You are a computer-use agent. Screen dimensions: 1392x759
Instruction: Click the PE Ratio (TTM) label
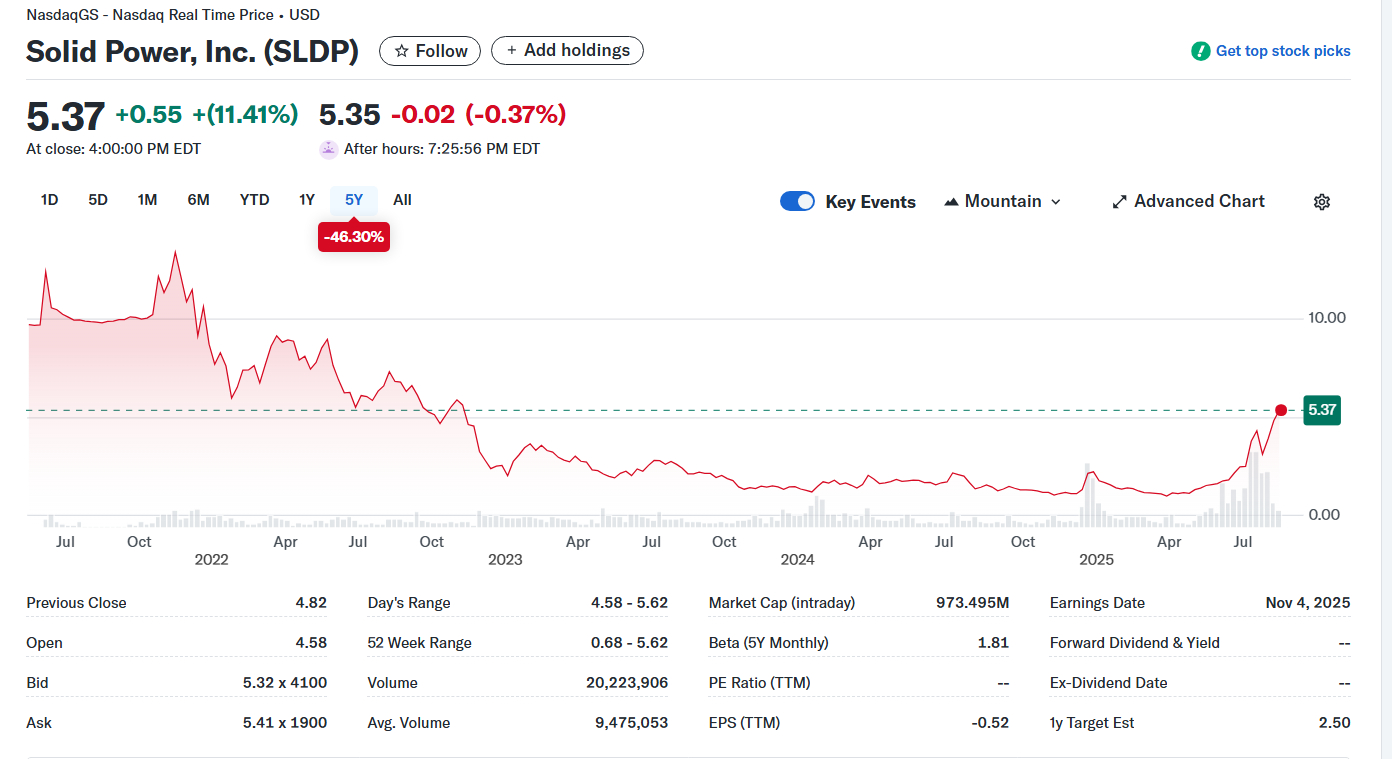point(759,683)
